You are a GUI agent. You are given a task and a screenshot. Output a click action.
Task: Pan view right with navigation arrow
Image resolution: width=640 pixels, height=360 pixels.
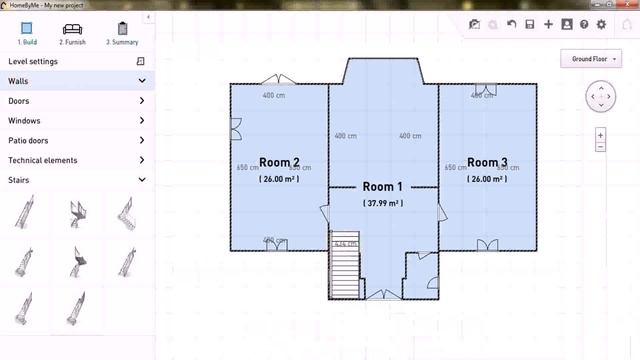click(609, 97)
